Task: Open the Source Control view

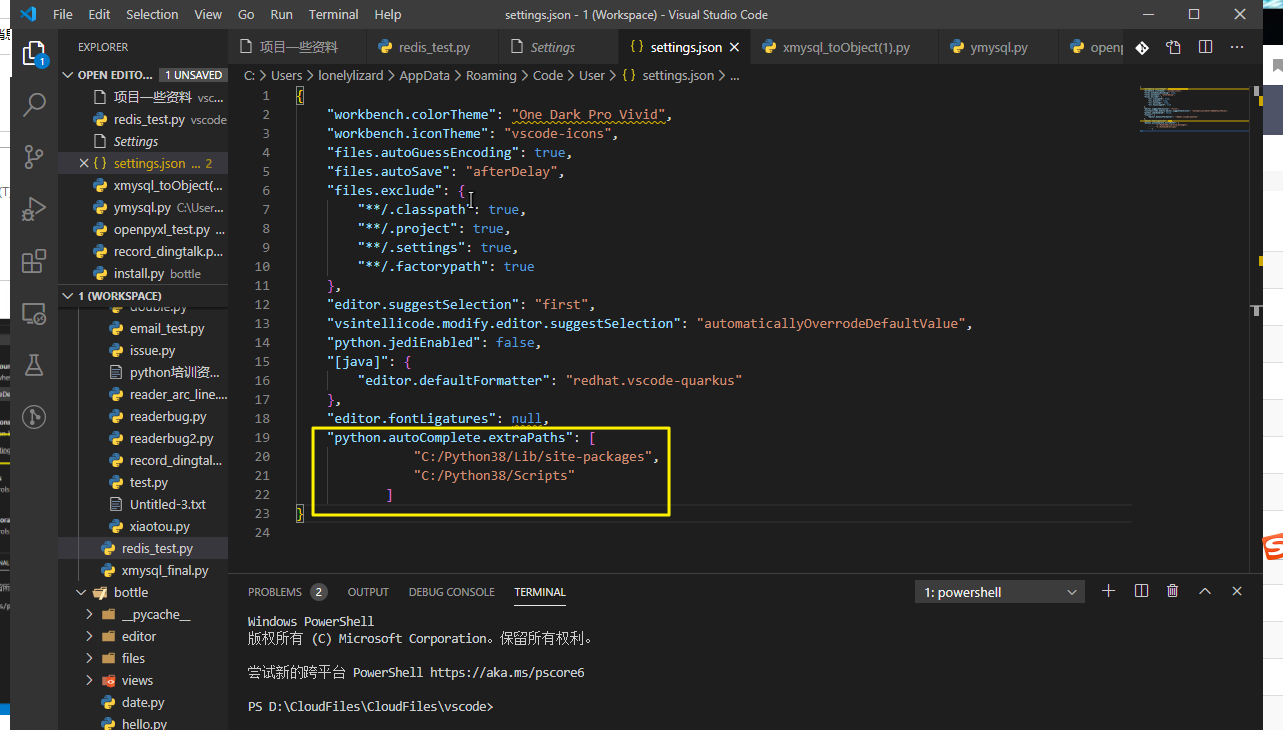Action: [x=34, y=157]
